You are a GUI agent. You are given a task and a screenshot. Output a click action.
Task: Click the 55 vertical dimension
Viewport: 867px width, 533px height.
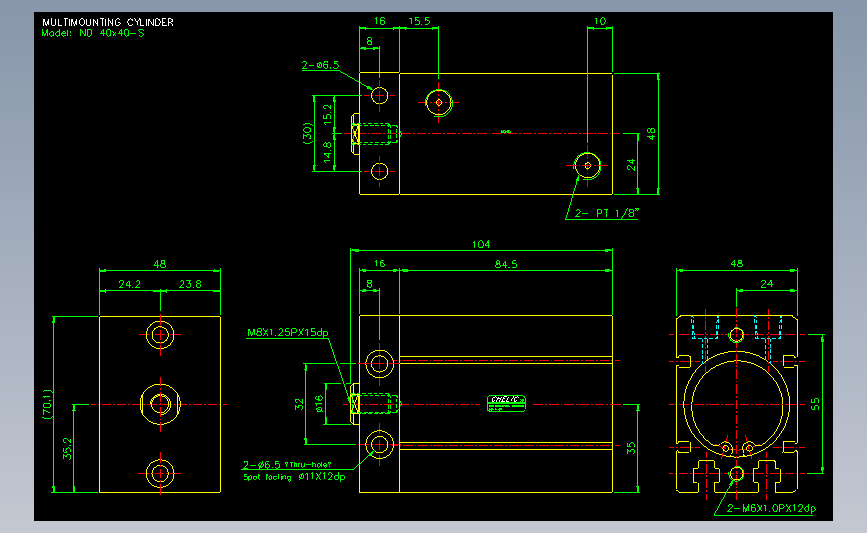pyautogui.click(x=815, y=404)
